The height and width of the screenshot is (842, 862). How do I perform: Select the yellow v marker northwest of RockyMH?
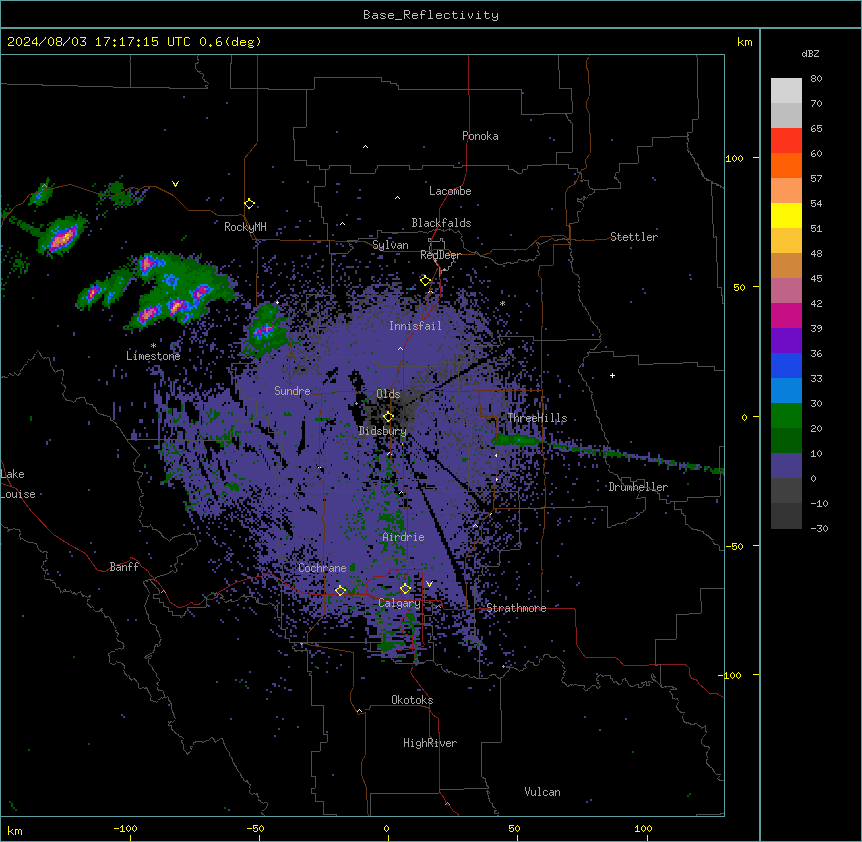click(175, 184)
